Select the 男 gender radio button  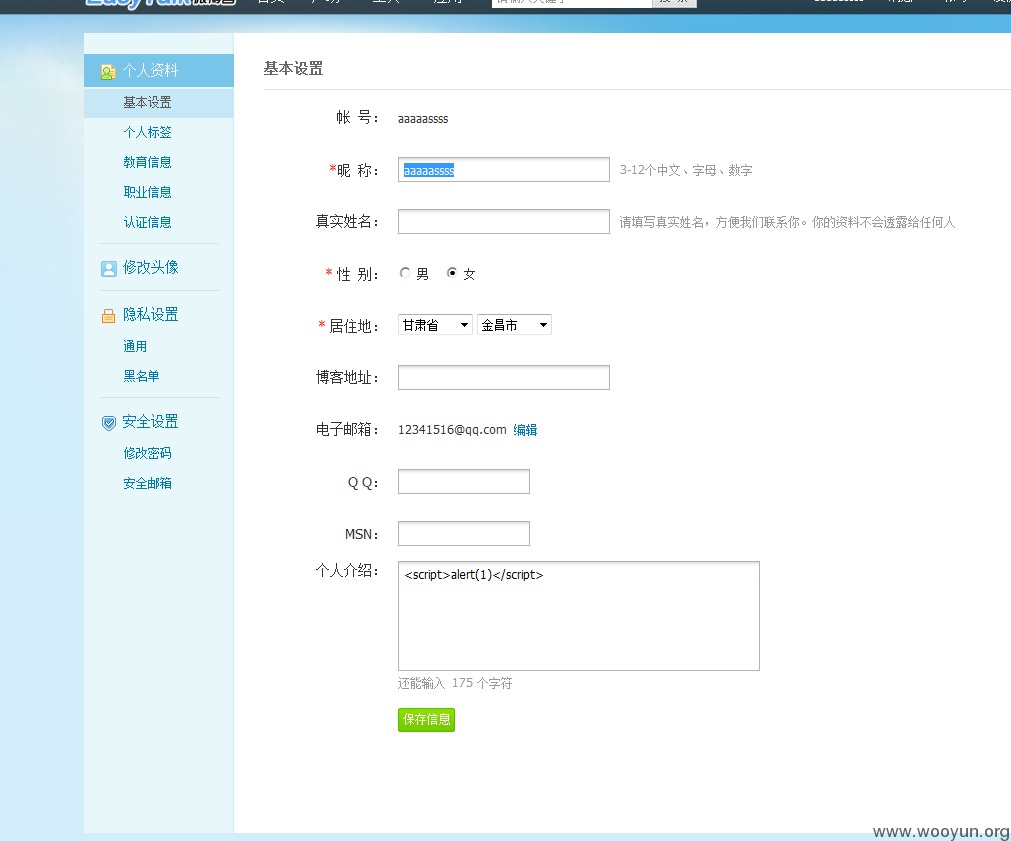[x=405, y=273]
